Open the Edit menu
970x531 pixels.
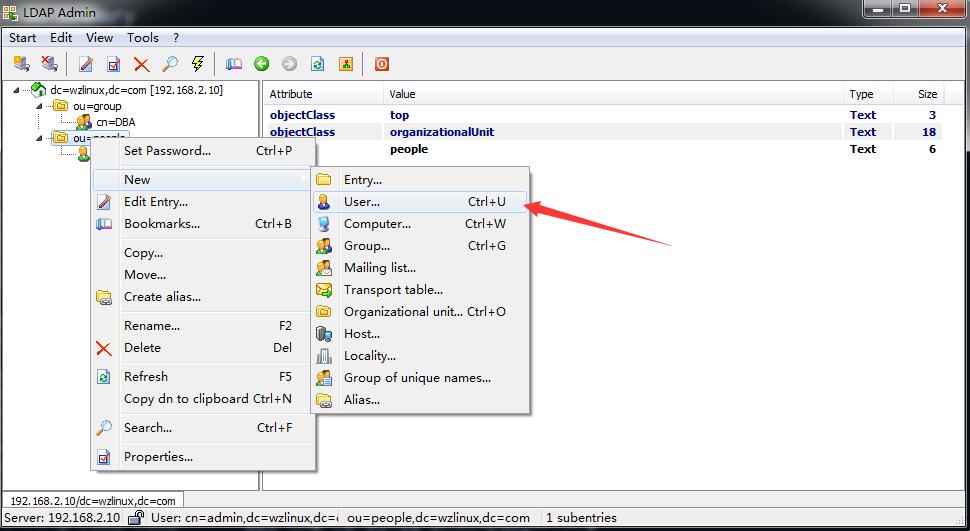(61, 38)
